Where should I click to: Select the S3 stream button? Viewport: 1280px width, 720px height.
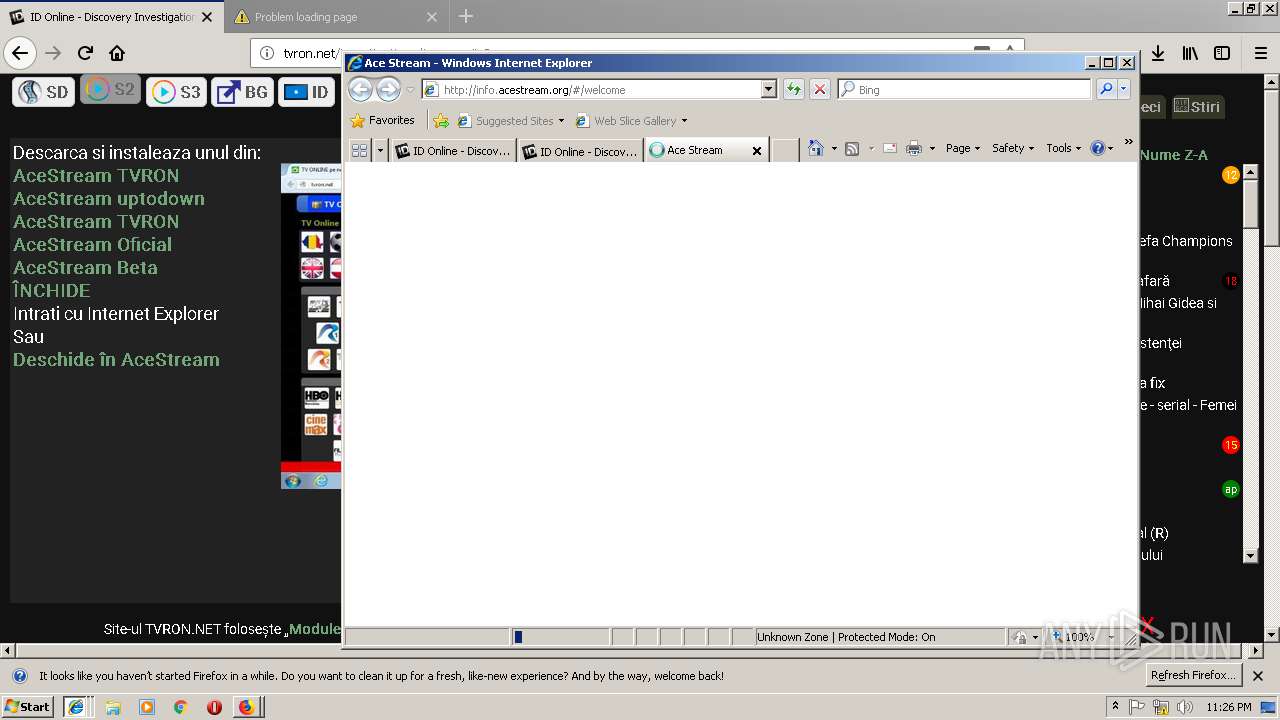tap(176, 92)
